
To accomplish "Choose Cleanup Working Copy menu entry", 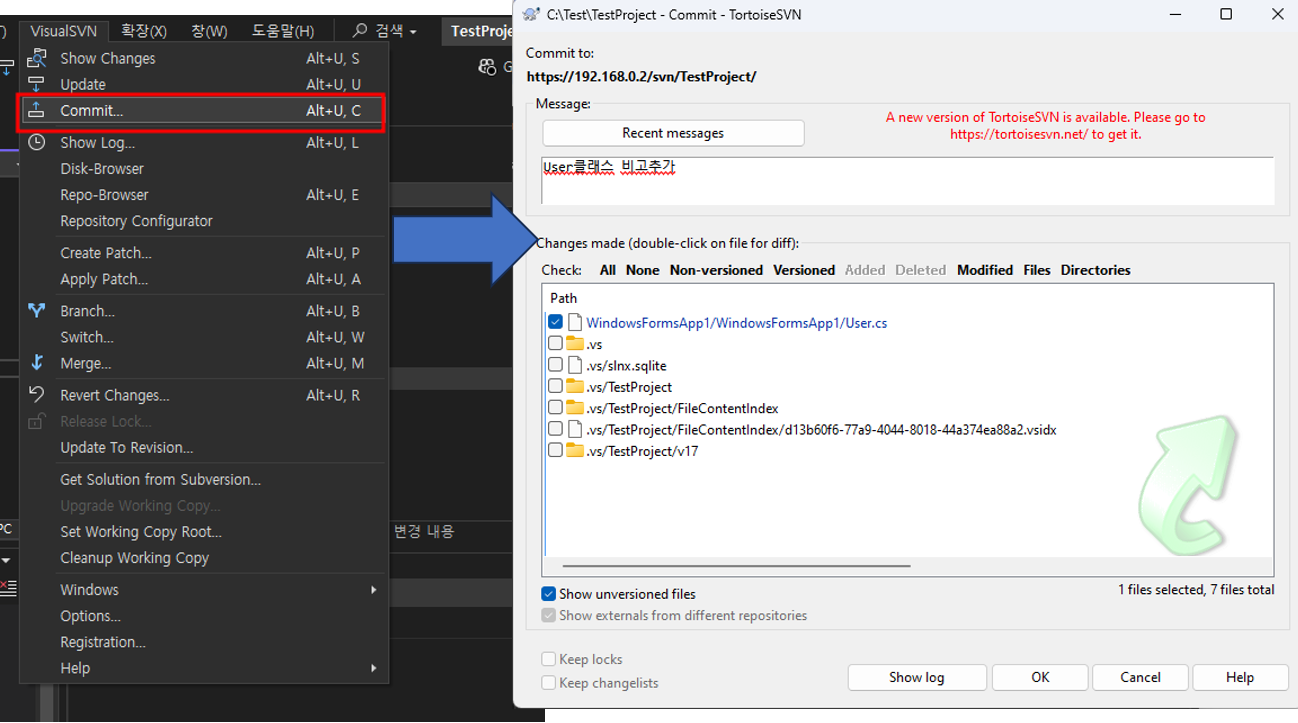I will [203, 558].
